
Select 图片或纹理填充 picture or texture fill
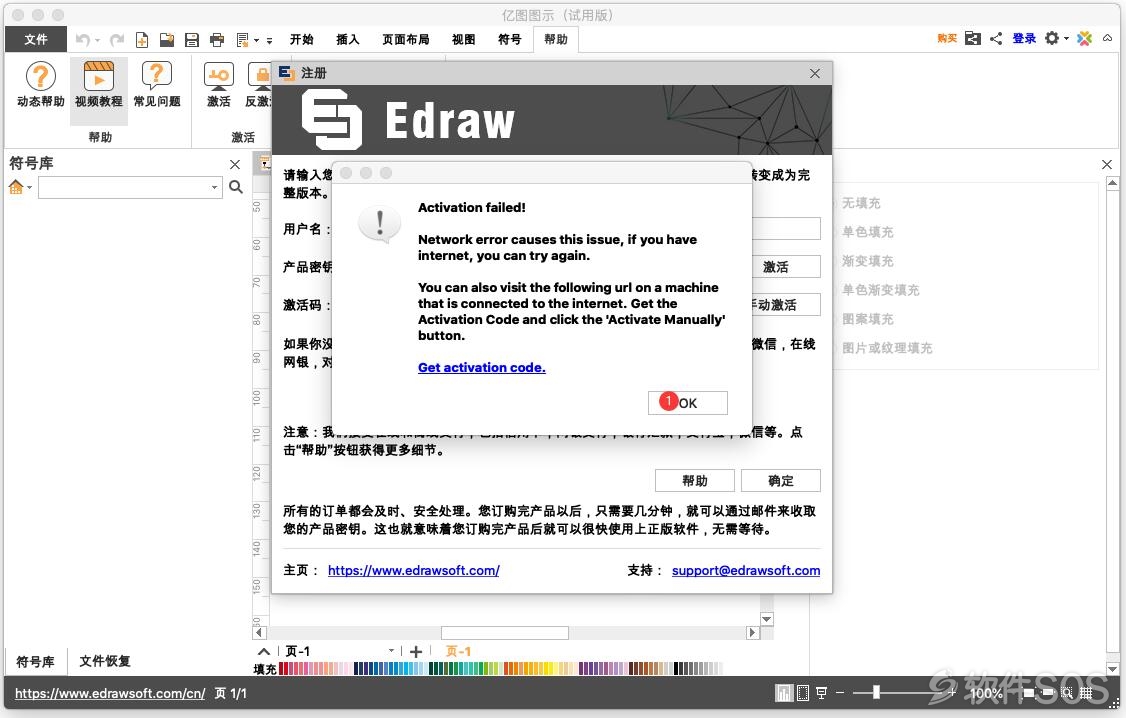[x=887, y=348]
